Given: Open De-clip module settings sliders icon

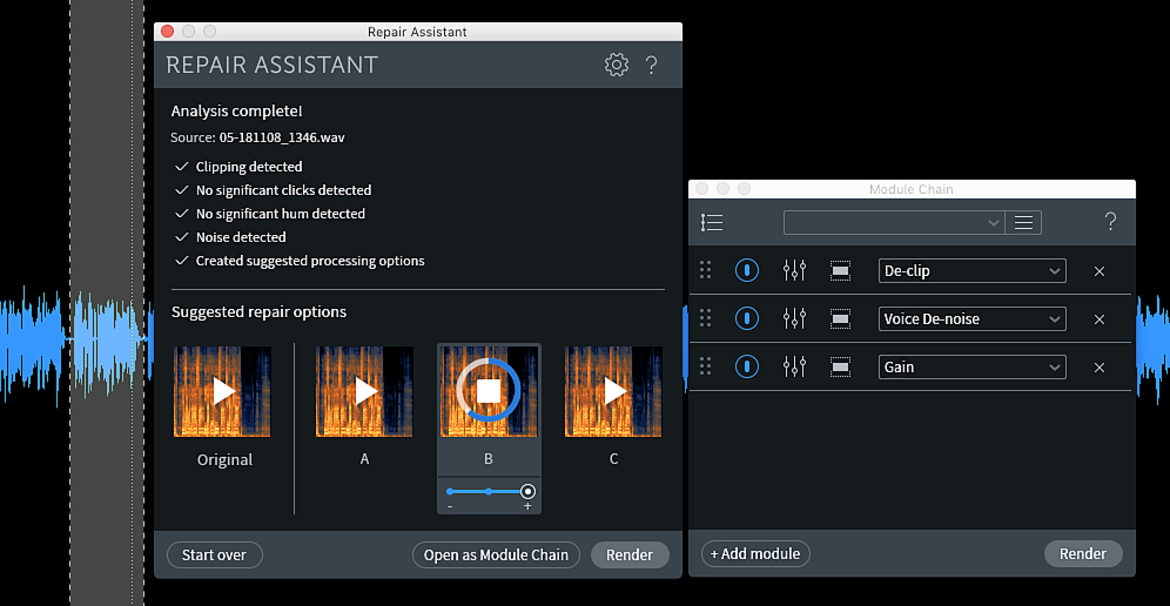Looking at the screenshot, I should click(x=795, y=270).
